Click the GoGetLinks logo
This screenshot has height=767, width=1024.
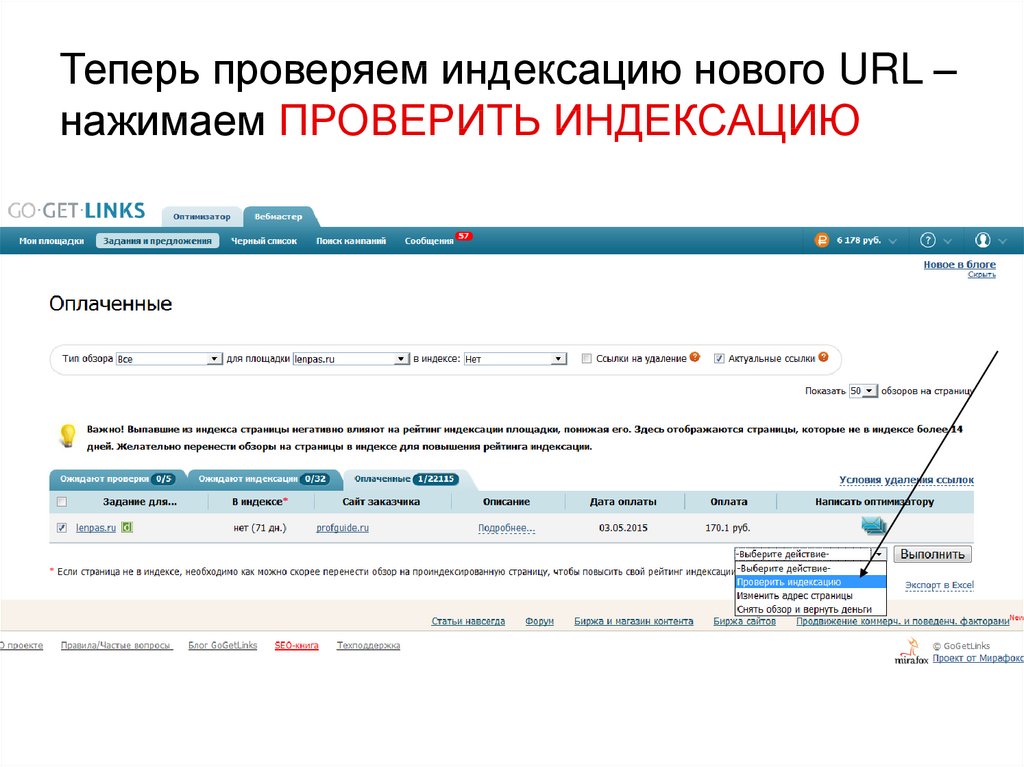[x=76, y=210]
